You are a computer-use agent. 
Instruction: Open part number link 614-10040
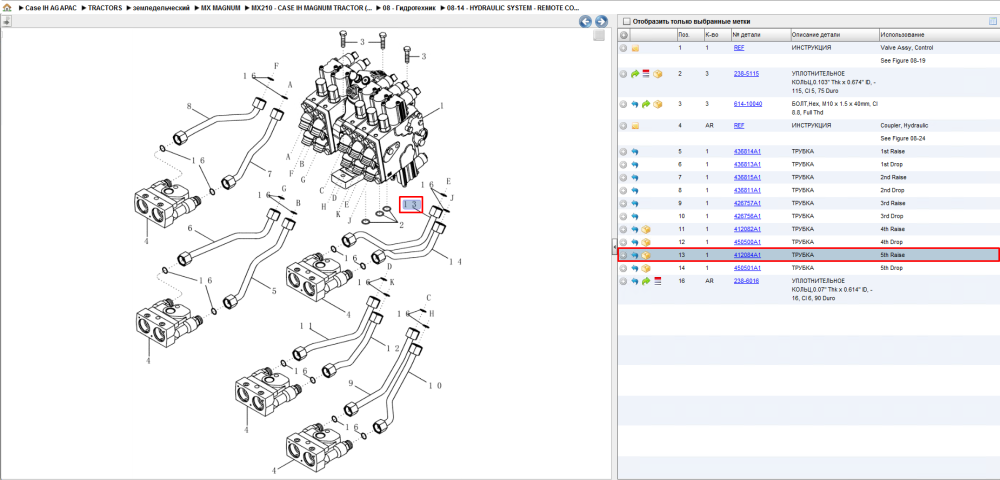coord(748,104)
